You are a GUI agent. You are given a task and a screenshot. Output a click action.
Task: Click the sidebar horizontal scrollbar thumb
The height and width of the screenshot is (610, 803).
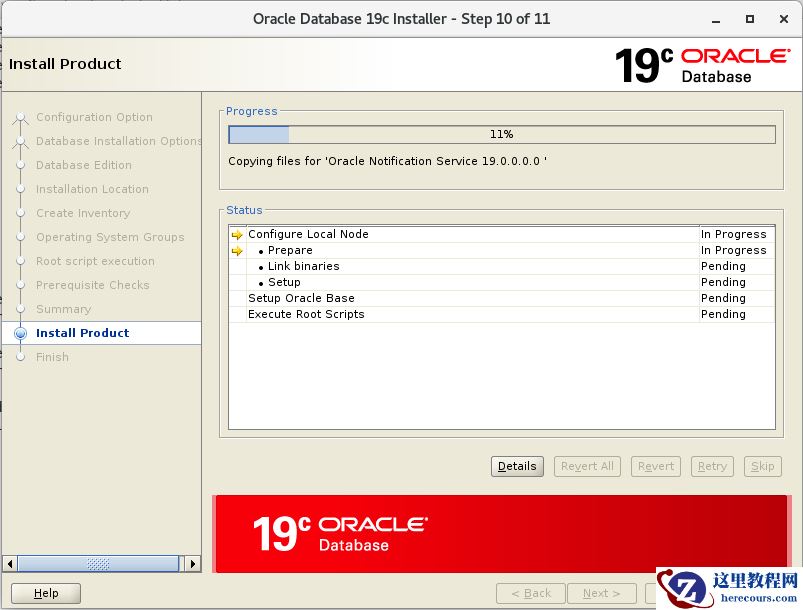tap(98, 564)
